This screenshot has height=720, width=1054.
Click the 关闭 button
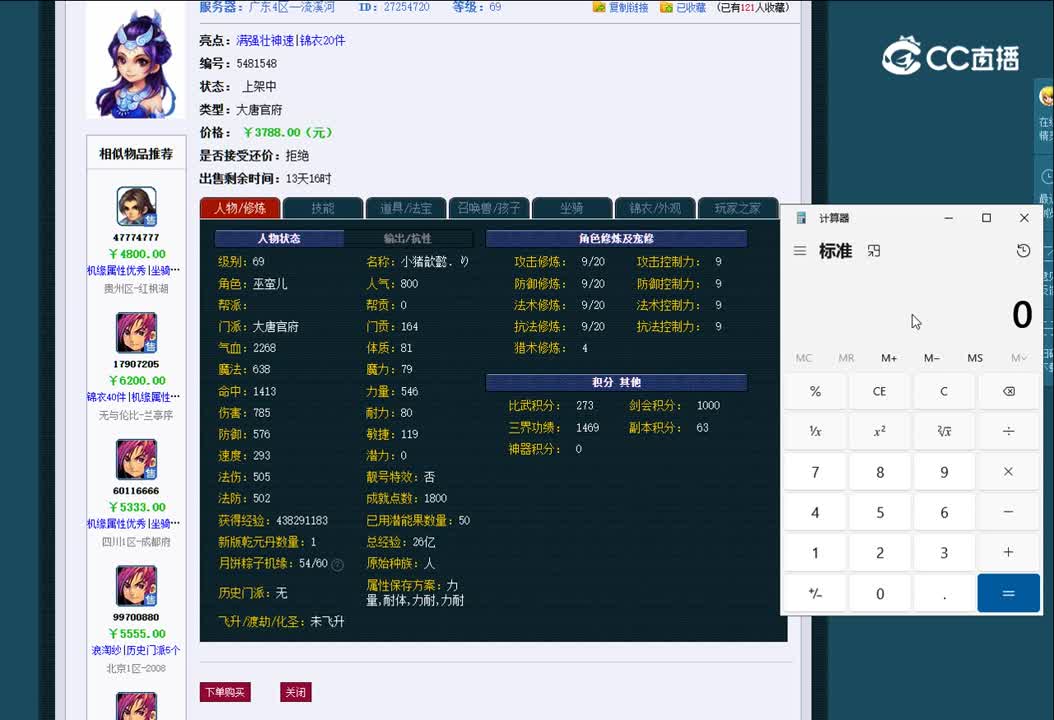296,692
